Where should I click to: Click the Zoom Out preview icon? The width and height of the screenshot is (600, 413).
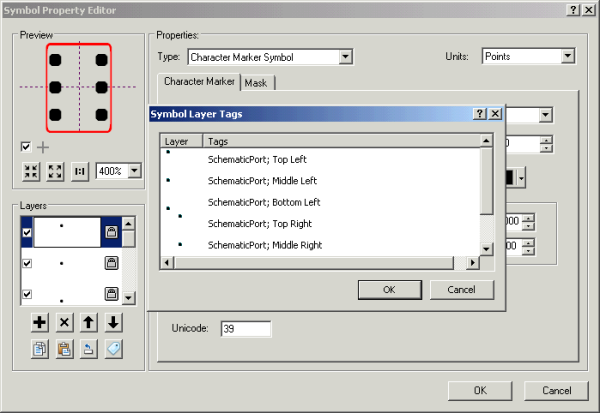click(31, 171)
